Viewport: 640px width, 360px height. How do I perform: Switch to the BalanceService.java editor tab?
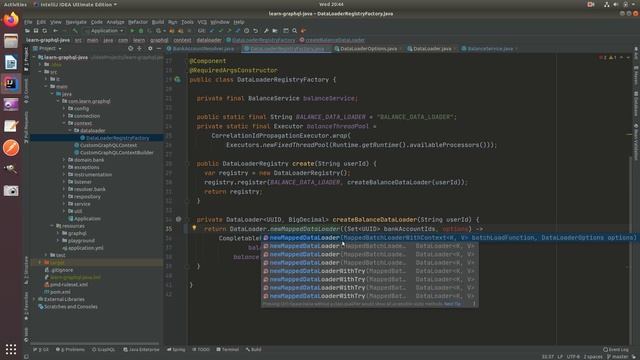490,49
